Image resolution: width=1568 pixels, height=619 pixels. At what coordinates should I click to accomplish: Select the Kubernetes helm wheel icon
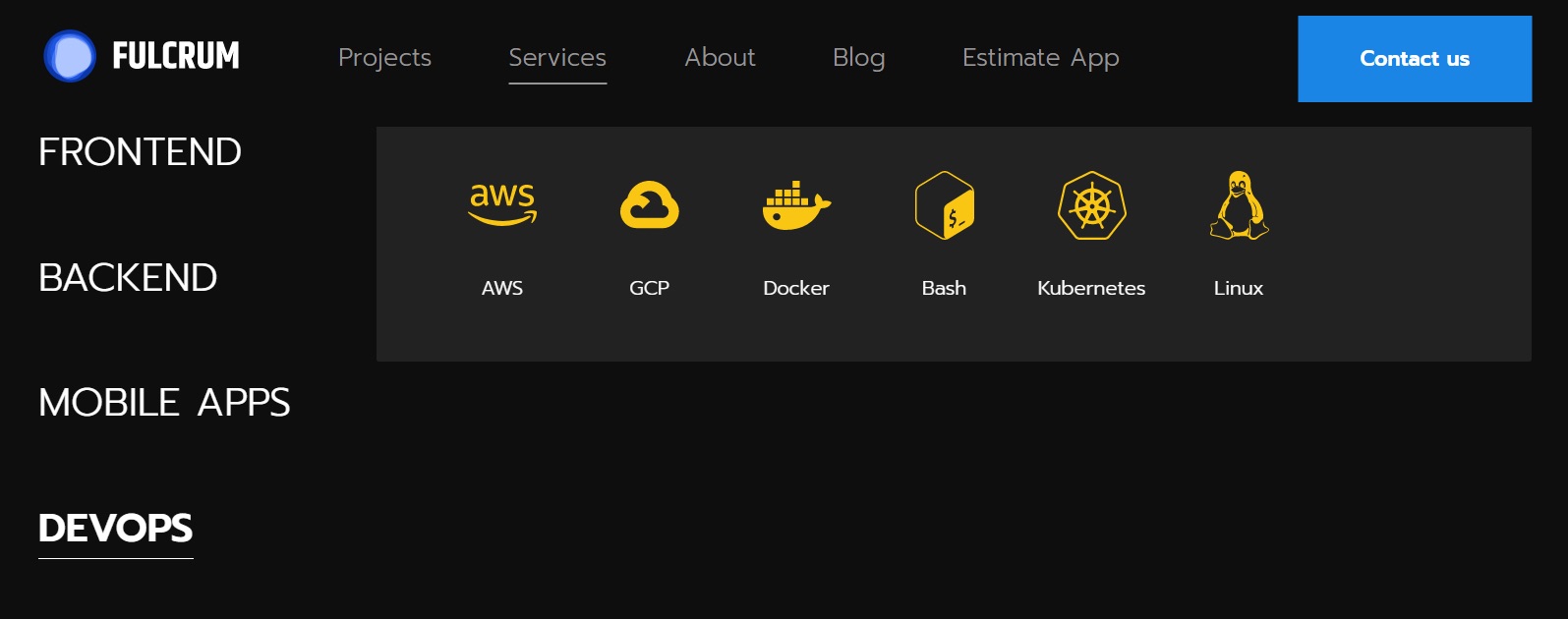tap(1092, 205)
